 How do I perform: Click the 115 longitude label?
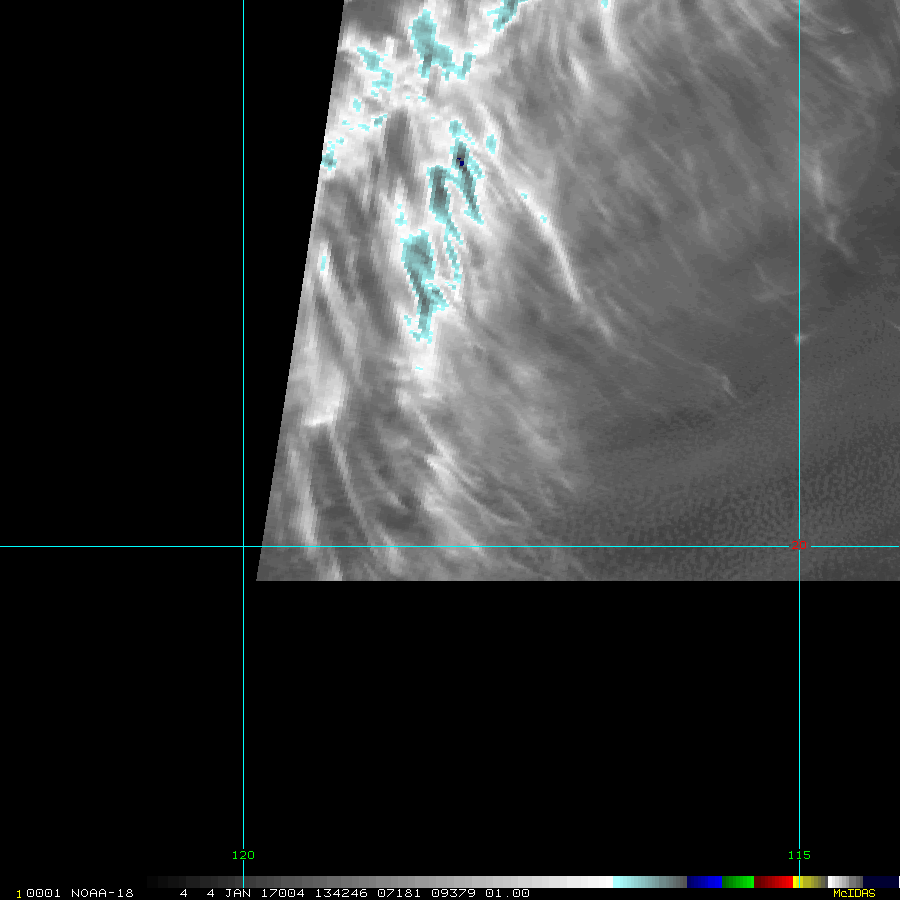[x=799, y=855]
